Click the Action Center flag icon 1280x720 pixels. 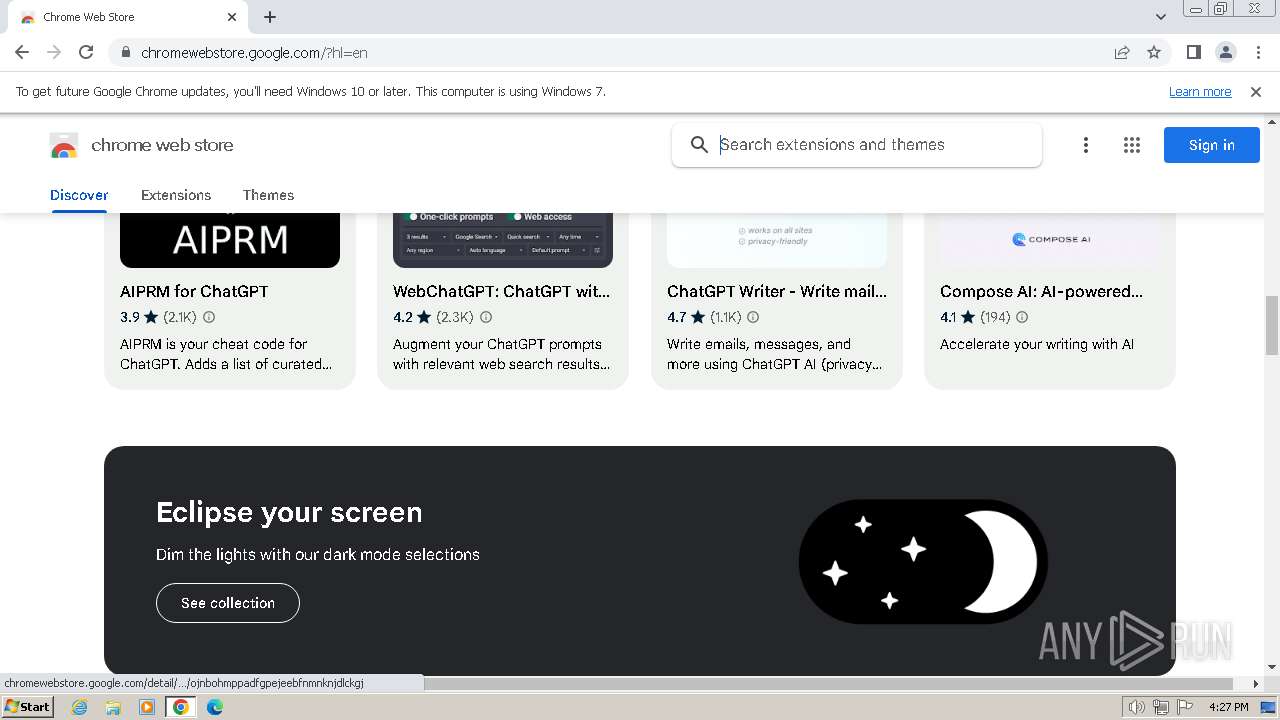point(1185,707)
